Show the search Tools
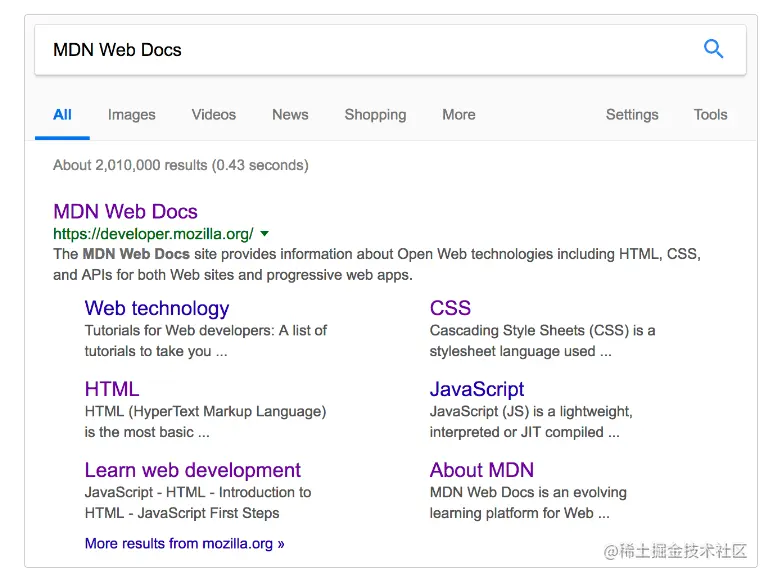 pyautogui.click(x=710, y=115)
